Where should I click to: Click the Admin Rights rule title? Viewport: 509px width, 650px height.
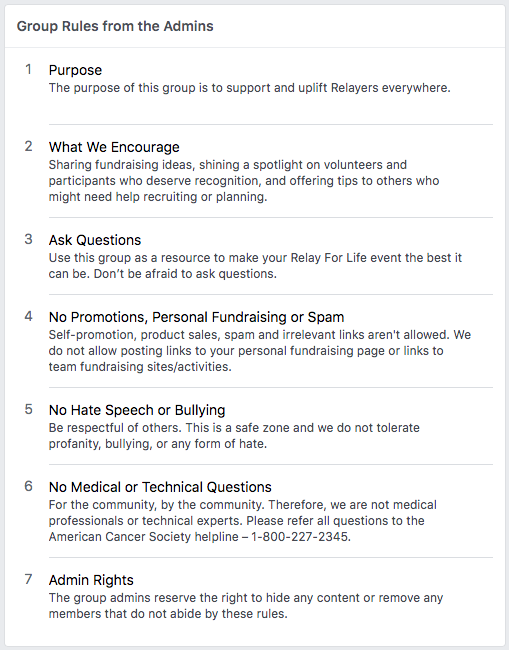(91, 580)
